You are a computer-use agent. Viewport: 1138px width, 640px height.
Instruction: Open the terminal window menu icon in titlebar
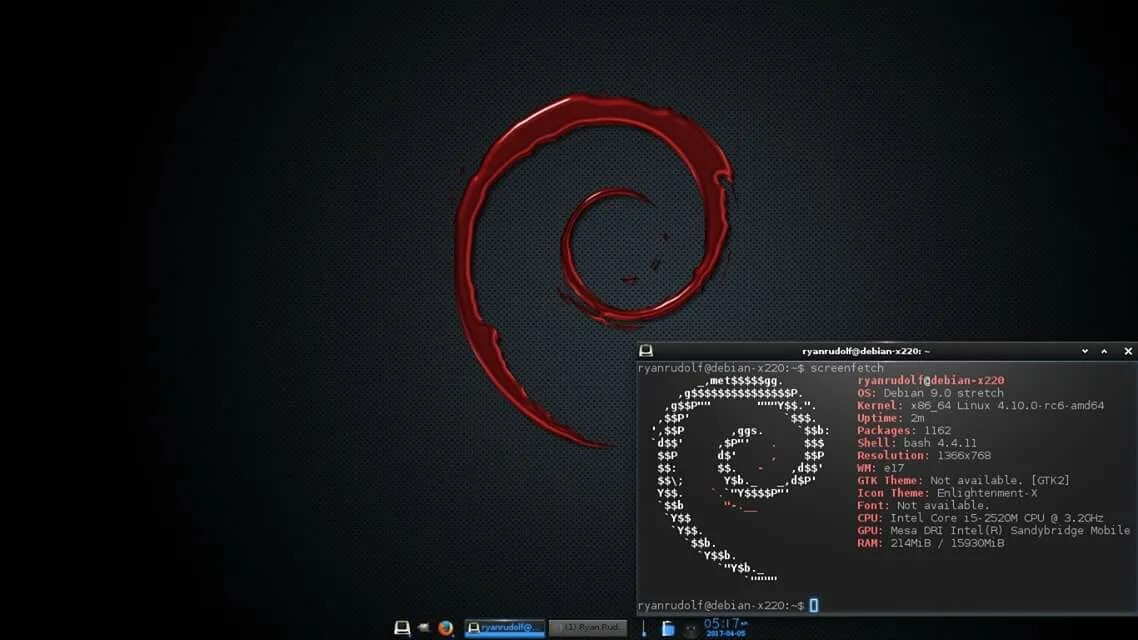point(645,351)
